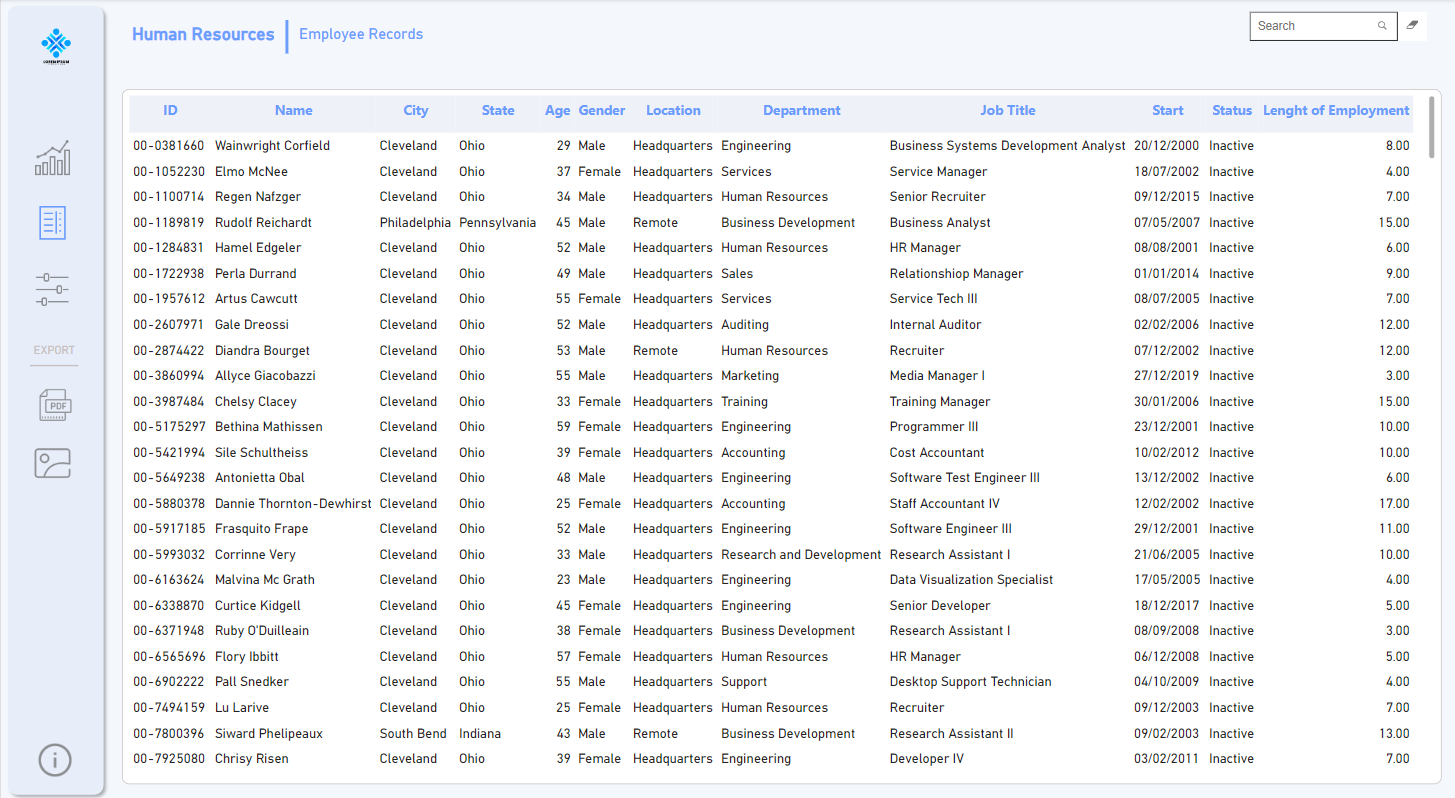Screen dimensions: 1455x798
Task: Select name Lu Larive
Action: tap(242, 708)
